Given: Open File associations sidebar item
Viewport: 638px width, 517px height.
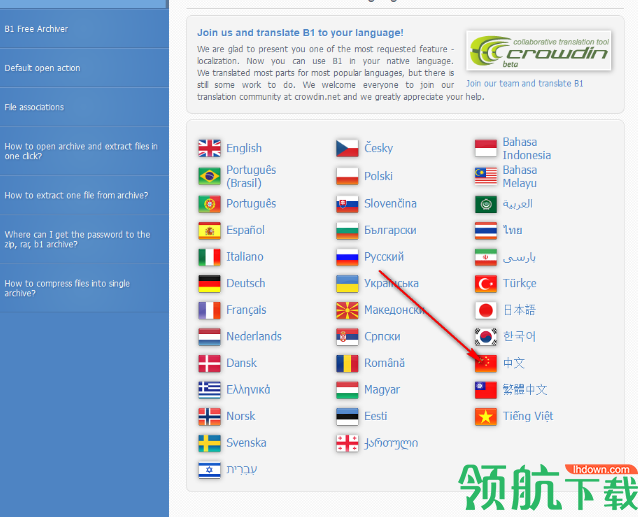Looking at the screenshot, I should click(84, 107).
